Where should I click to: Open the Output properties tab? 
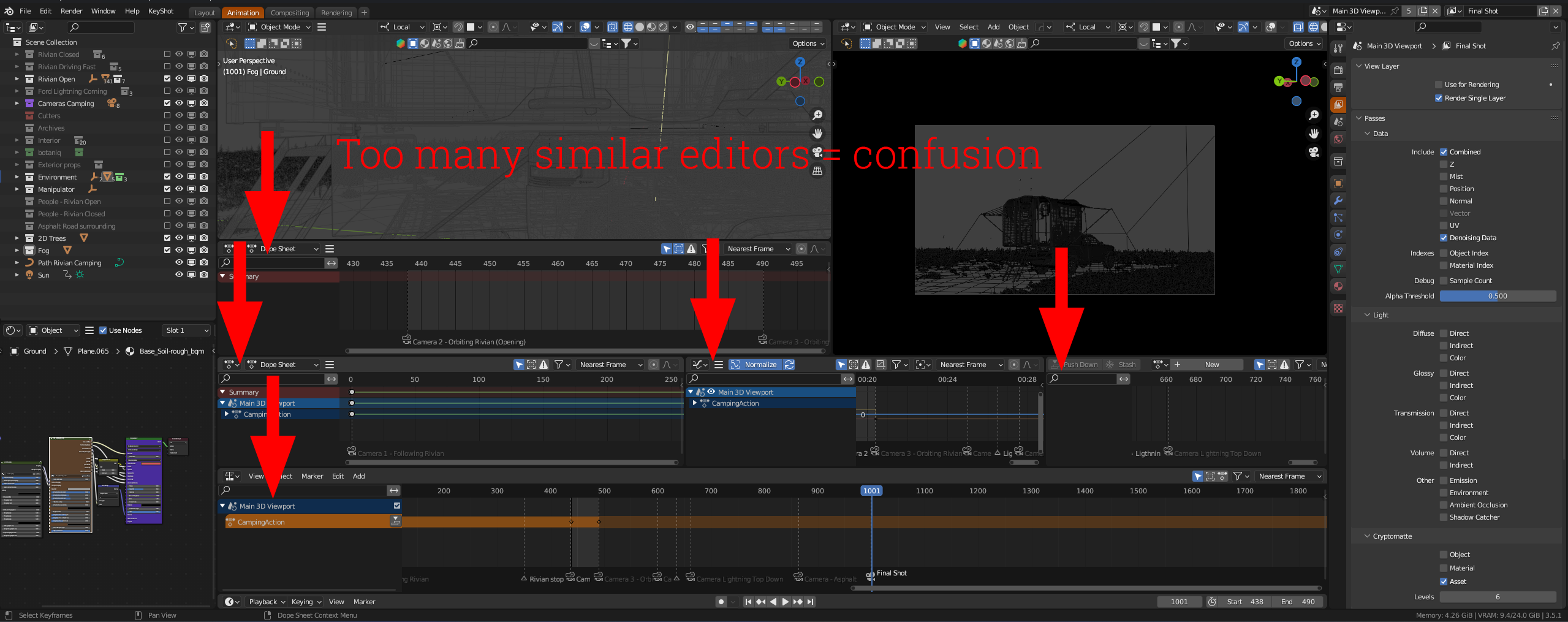(1338, 87)
